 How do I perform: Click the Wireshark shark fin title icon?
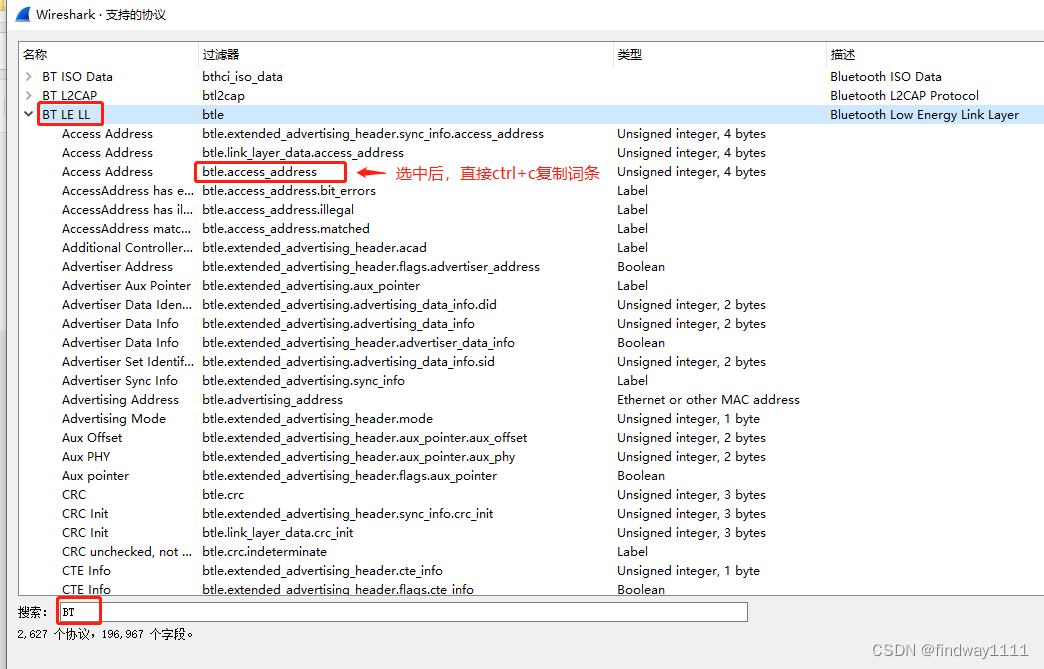coord(23,14)
